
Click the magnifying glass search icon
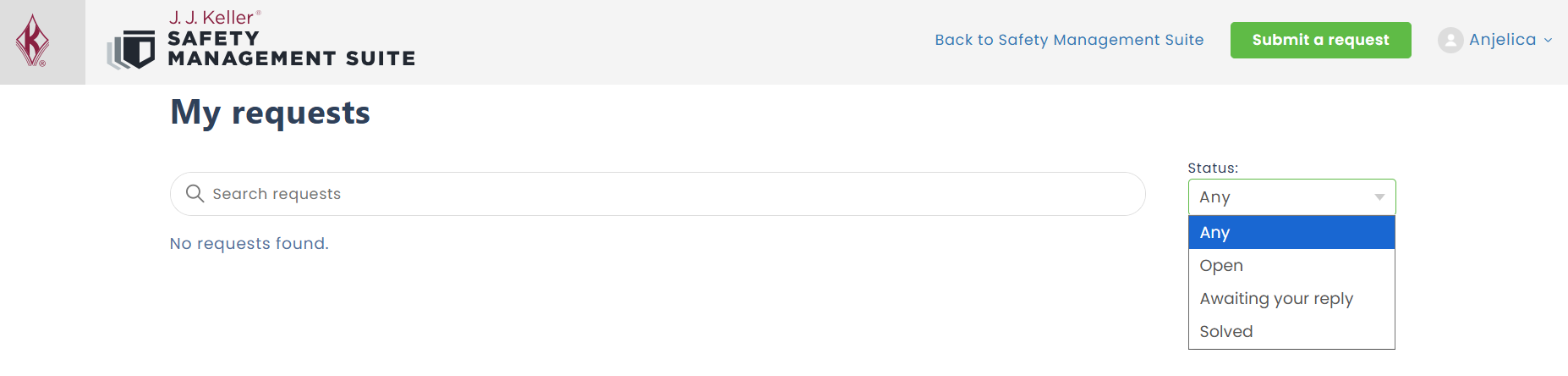(x=195, y=194)
